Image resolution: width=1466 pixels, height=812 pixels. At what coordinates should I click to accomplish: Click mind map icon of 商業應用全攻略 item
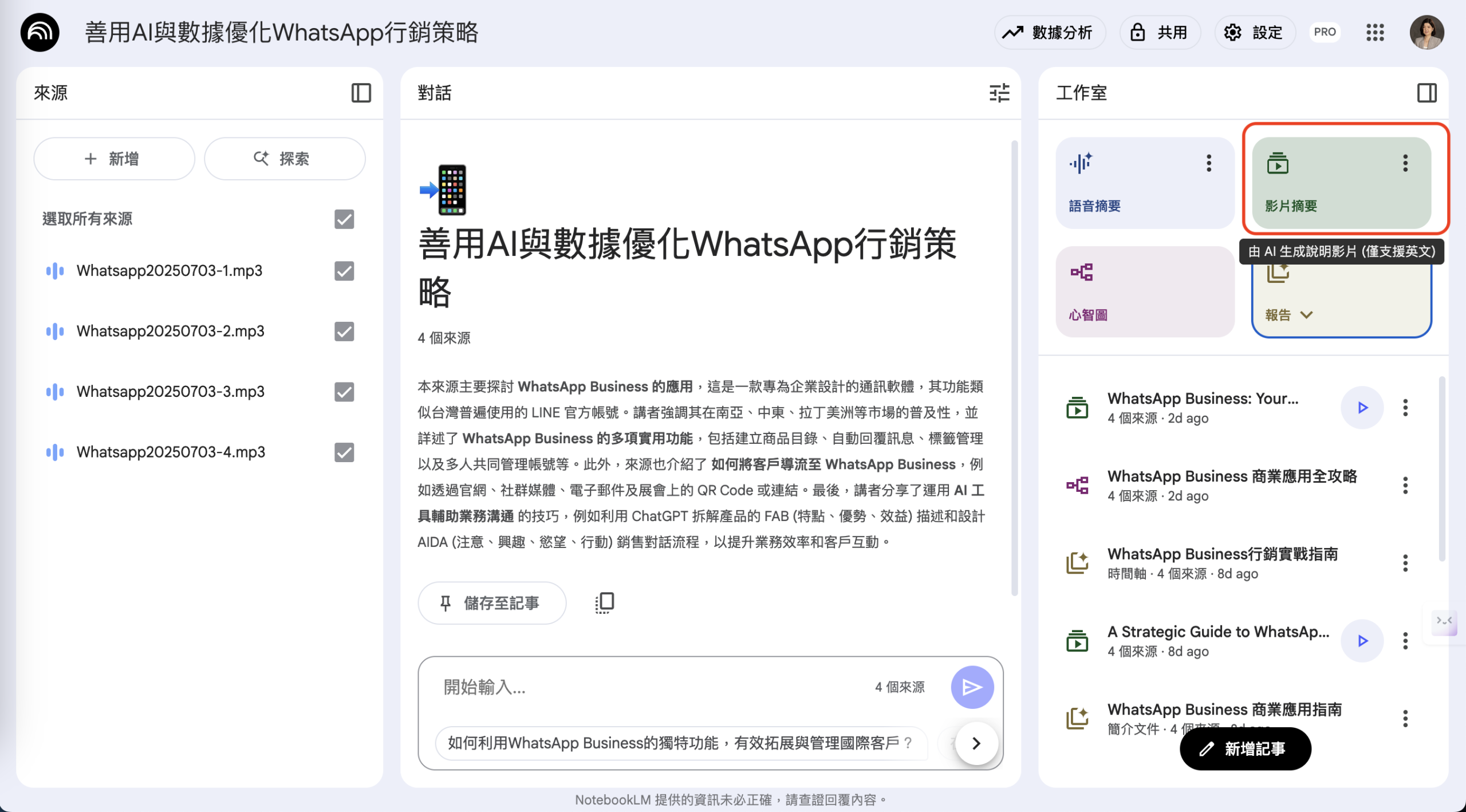coord(1077,486)
